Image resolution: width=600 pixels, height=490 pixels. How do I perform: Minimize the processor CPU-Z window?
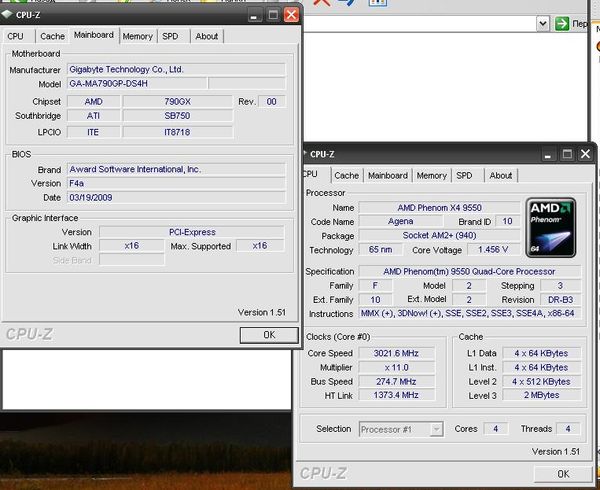click(x=548, y=154)
